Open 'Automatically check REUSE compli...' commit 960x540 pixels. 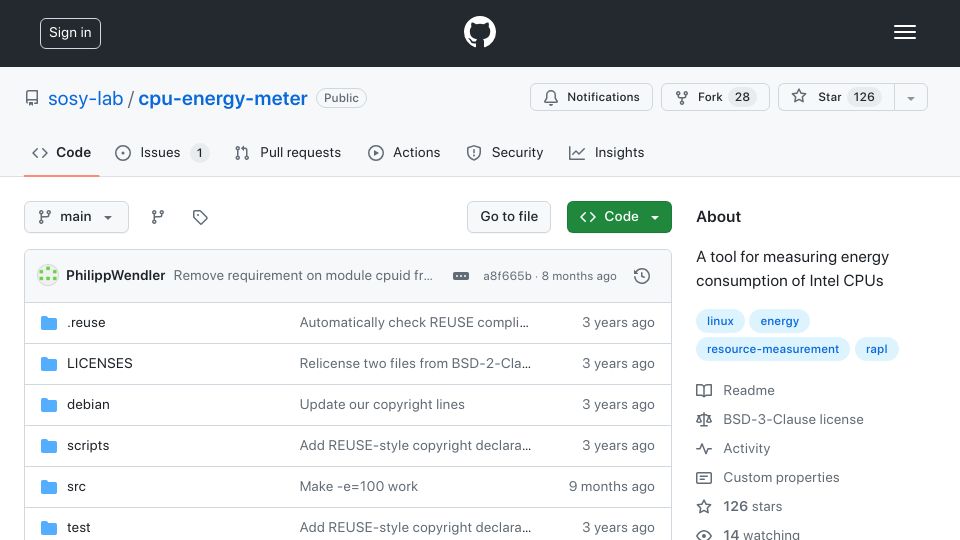click(414, 323)
